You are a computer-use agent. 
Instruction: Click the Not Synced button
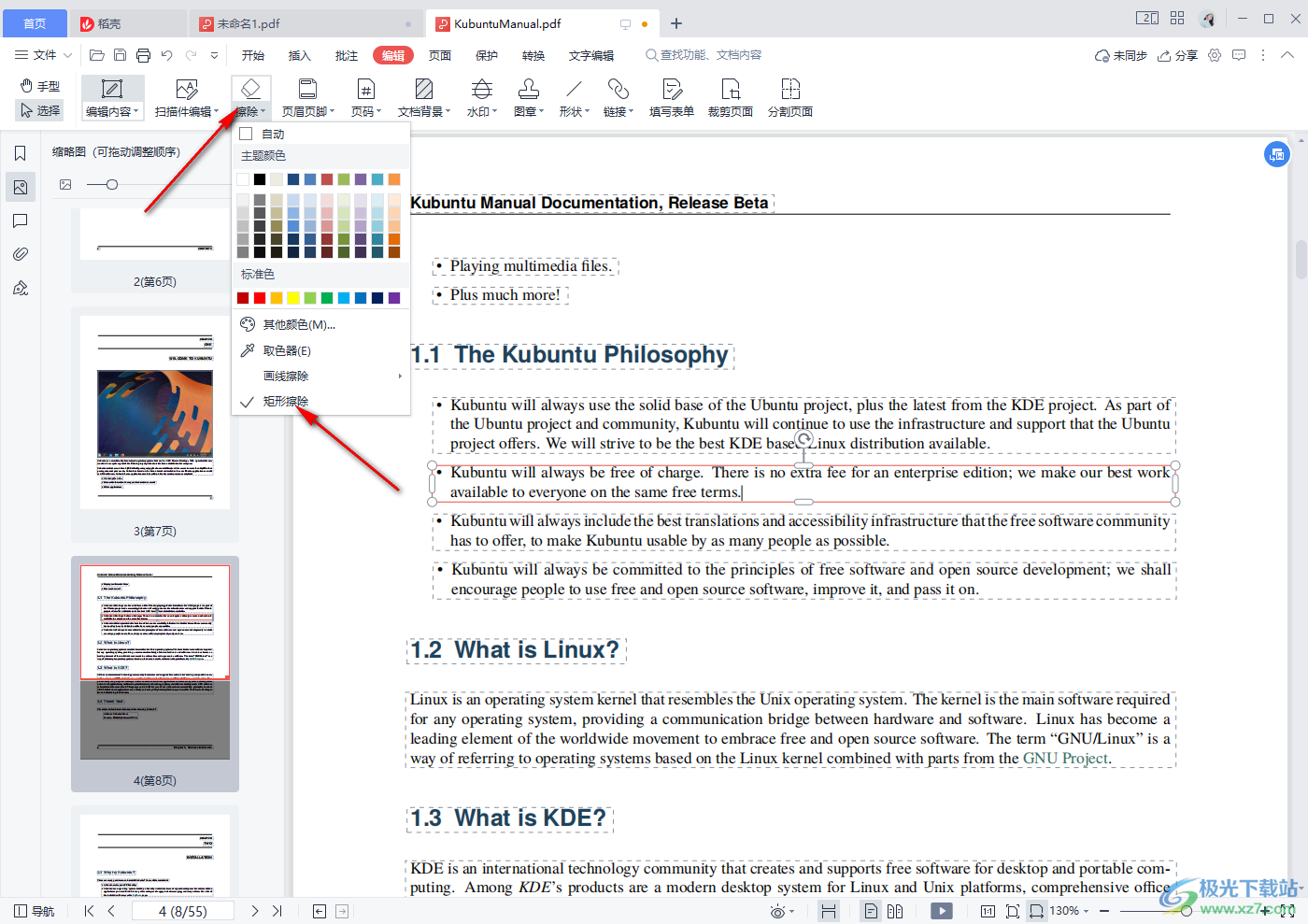(x=1120, y=56)
